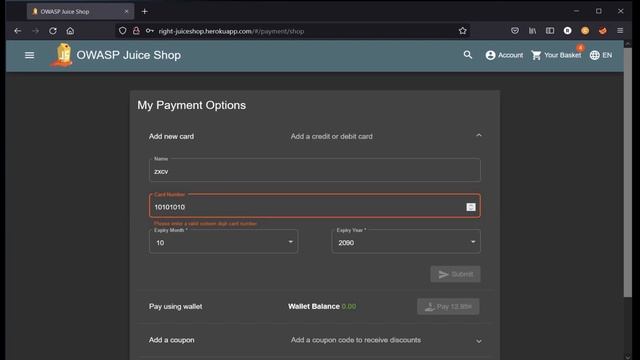Open a new browser tab

[x=144, y=11]
